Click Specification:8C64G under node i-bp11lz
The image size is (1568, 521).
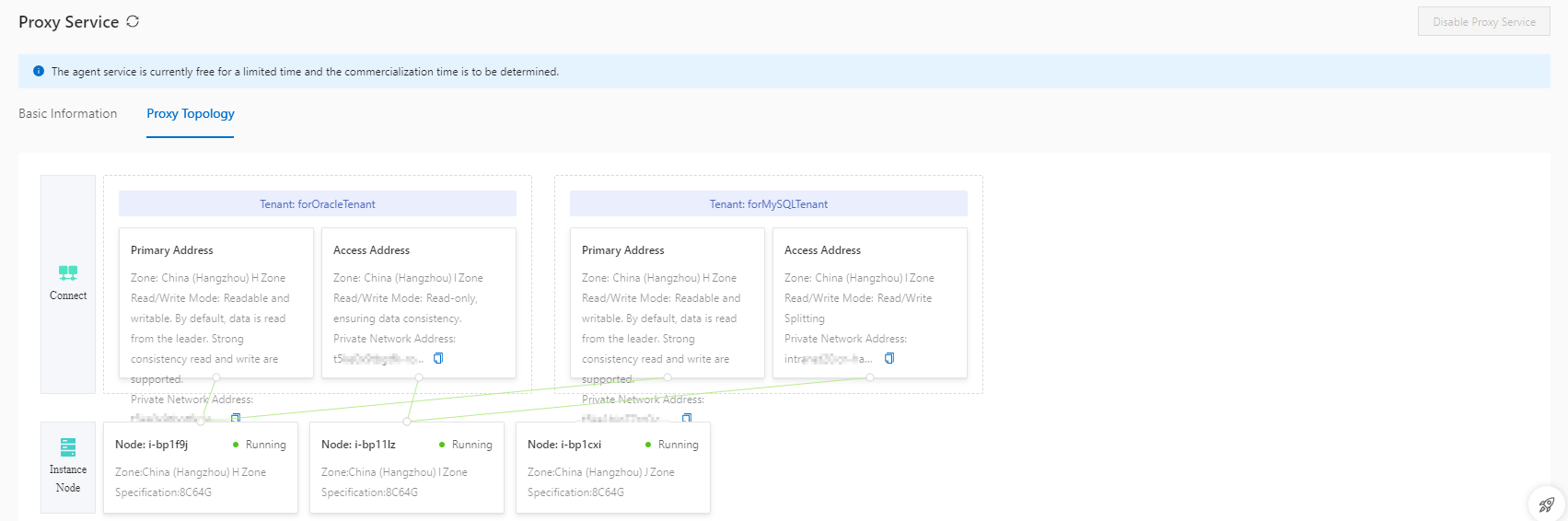(x=370, y=492)
